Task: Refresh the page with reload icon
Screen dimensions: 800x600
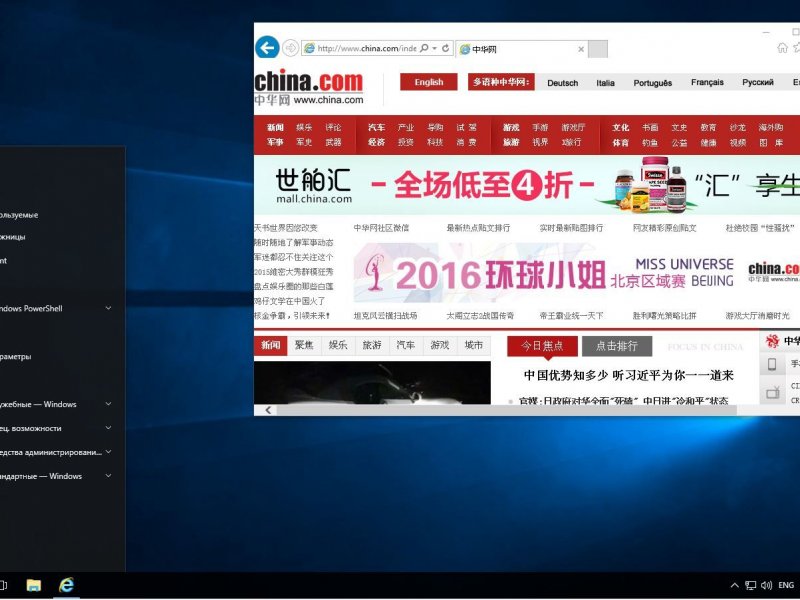Action: click(445, 48)
